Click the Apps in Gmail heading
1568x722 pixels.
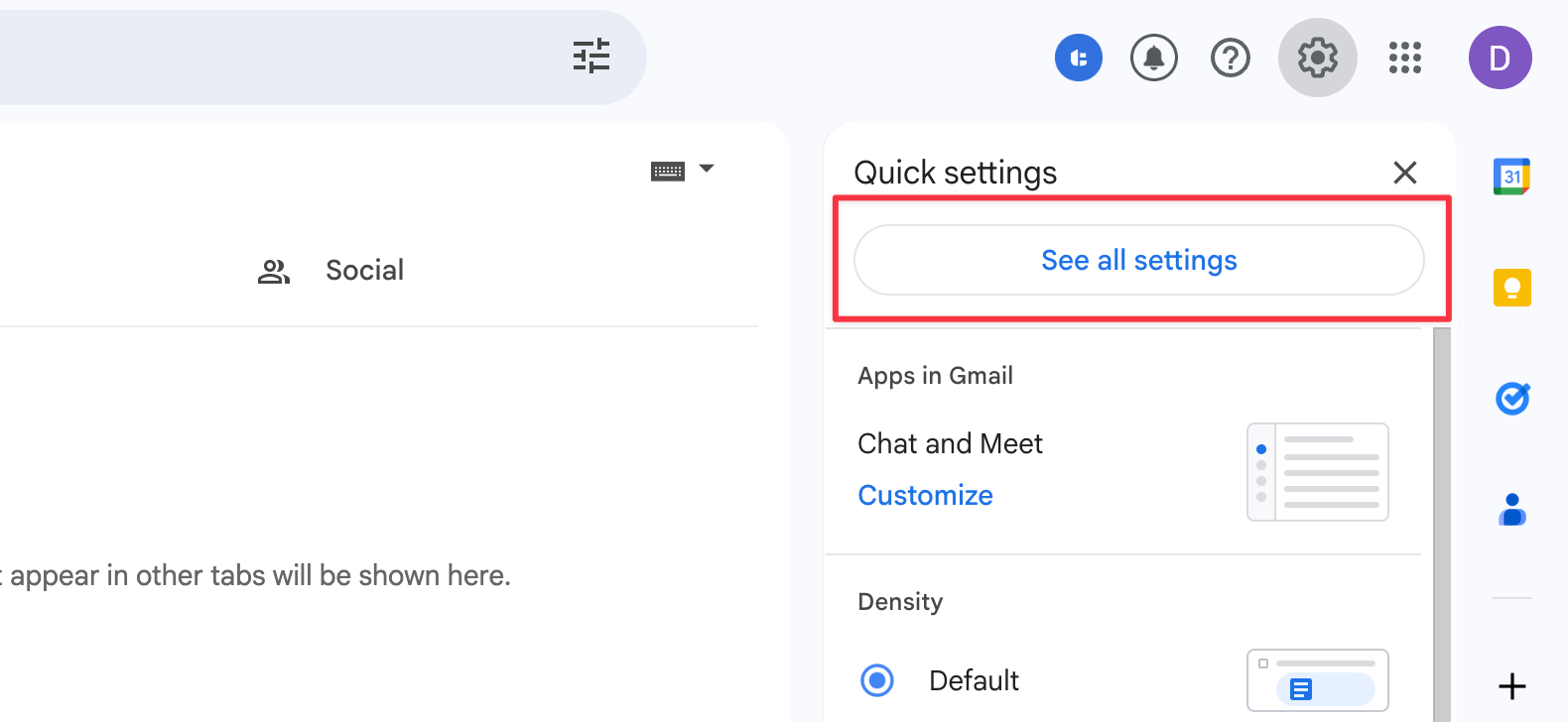[935, 376]
